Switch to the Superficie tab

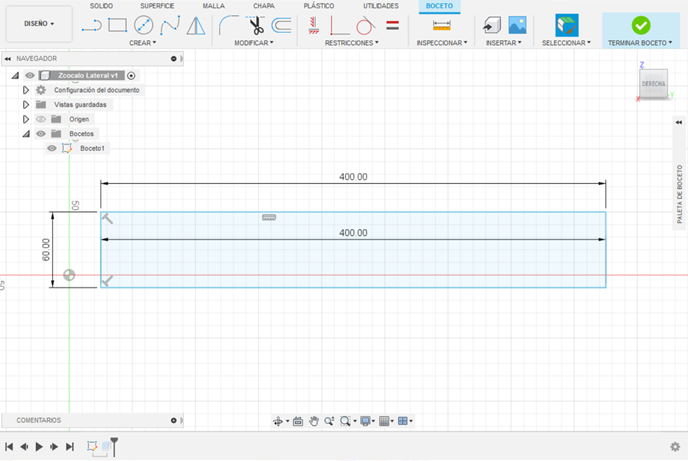pos(157,6)
